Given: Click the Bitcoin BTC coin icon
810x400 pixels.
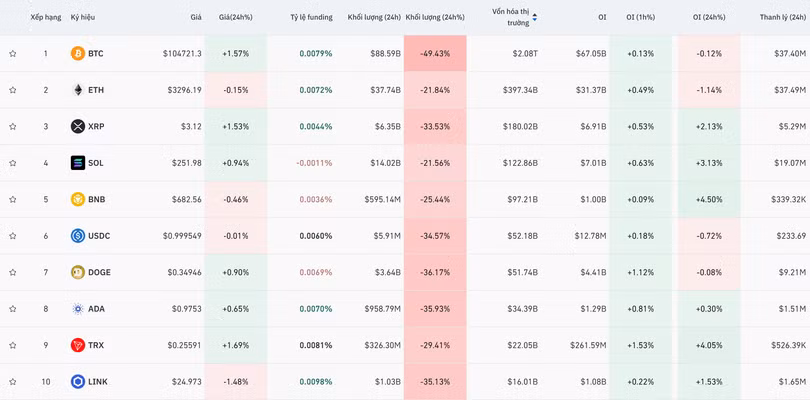Looking at the screenshot, I should (78, 53).
